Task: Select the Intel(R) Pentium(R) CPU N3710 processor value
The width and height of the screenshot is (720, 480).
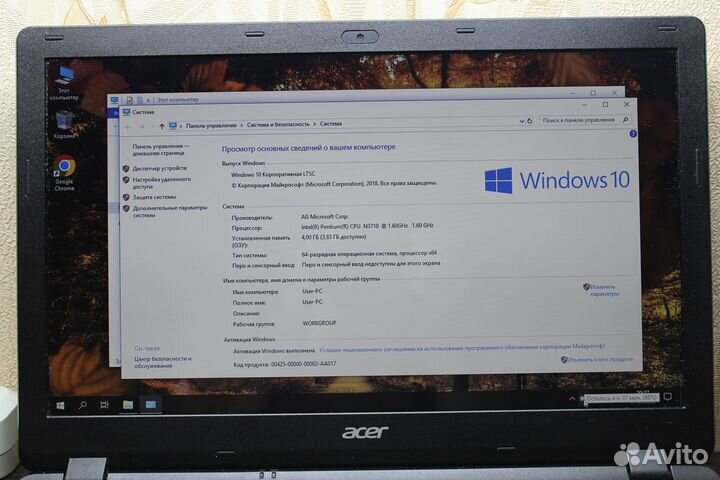Action: pyautogui.click(x=367, y=226)
